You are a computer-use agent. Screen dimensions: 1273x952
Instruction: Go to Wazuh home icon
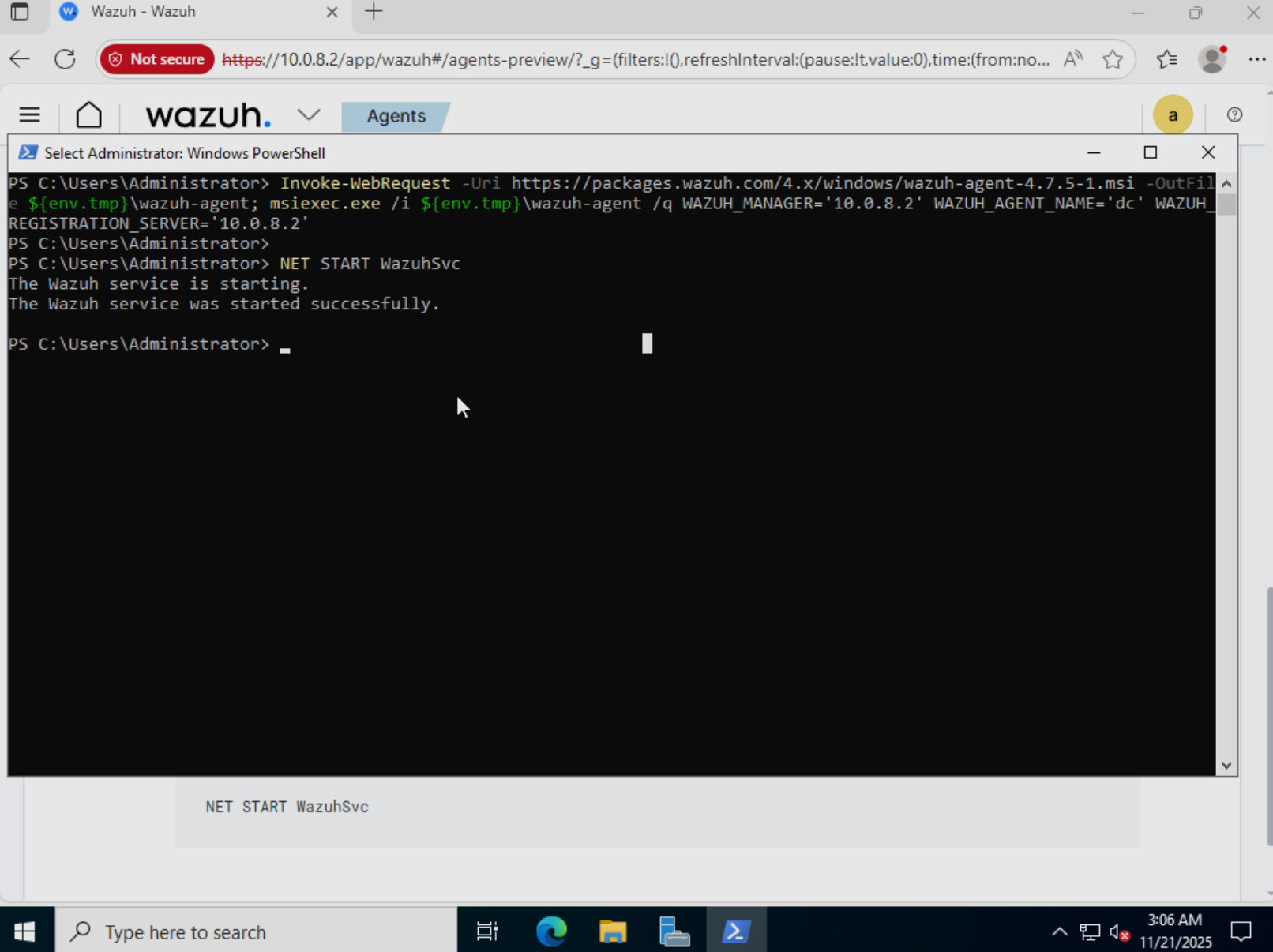pos(89,115)
